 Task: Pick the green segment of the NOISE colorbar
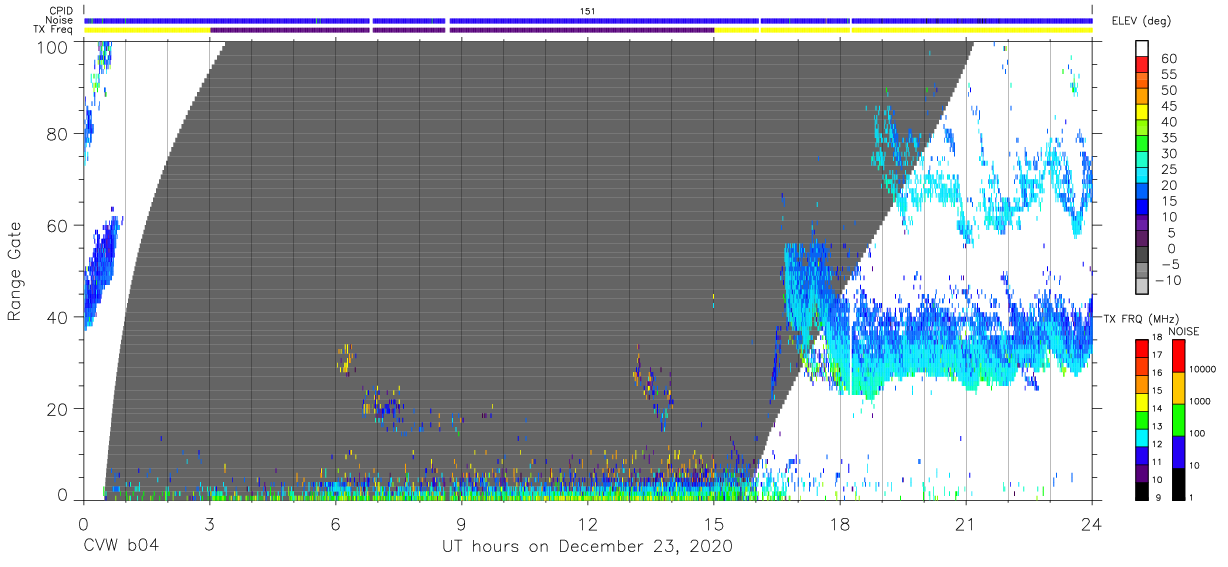1177,420
